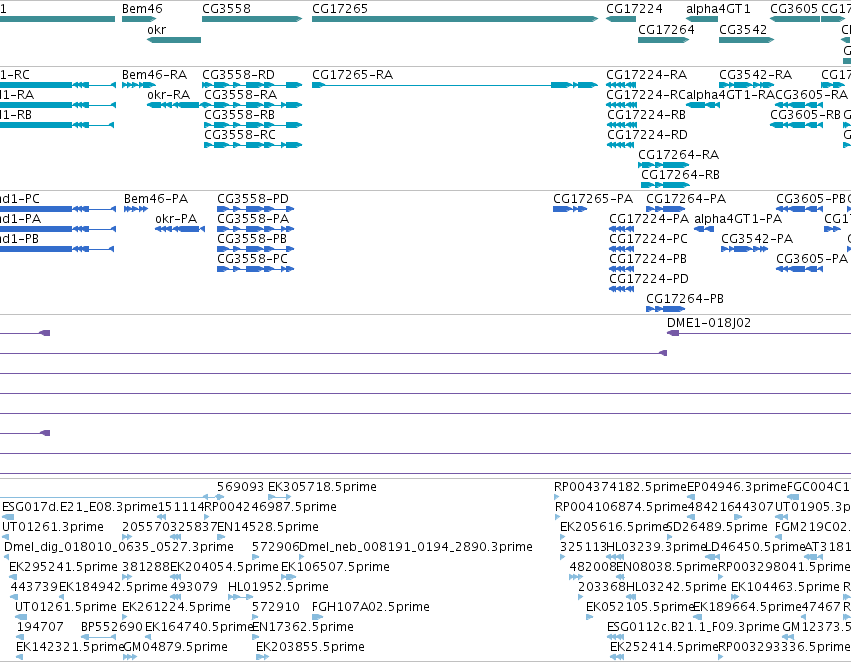Select the okr-RA transcript
851x662 pixels.
[x=174, y=105]
